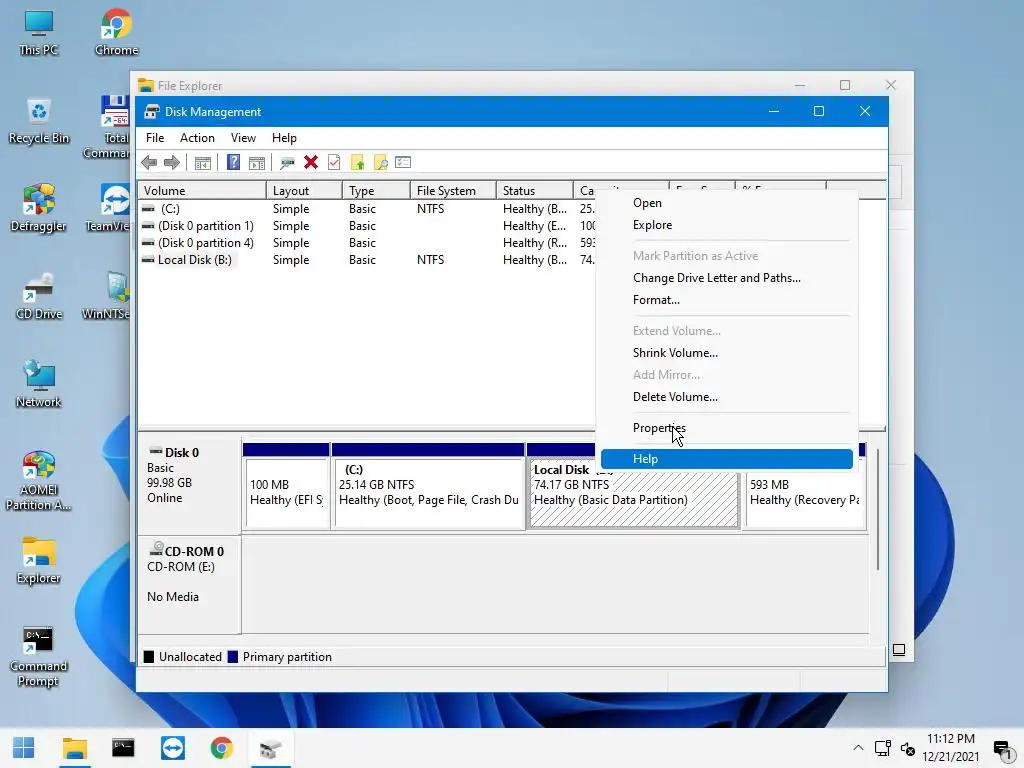Click the disk graphical view vertical scrollbar
This screenshot has width=1024, height=768.
click(878, 509)
